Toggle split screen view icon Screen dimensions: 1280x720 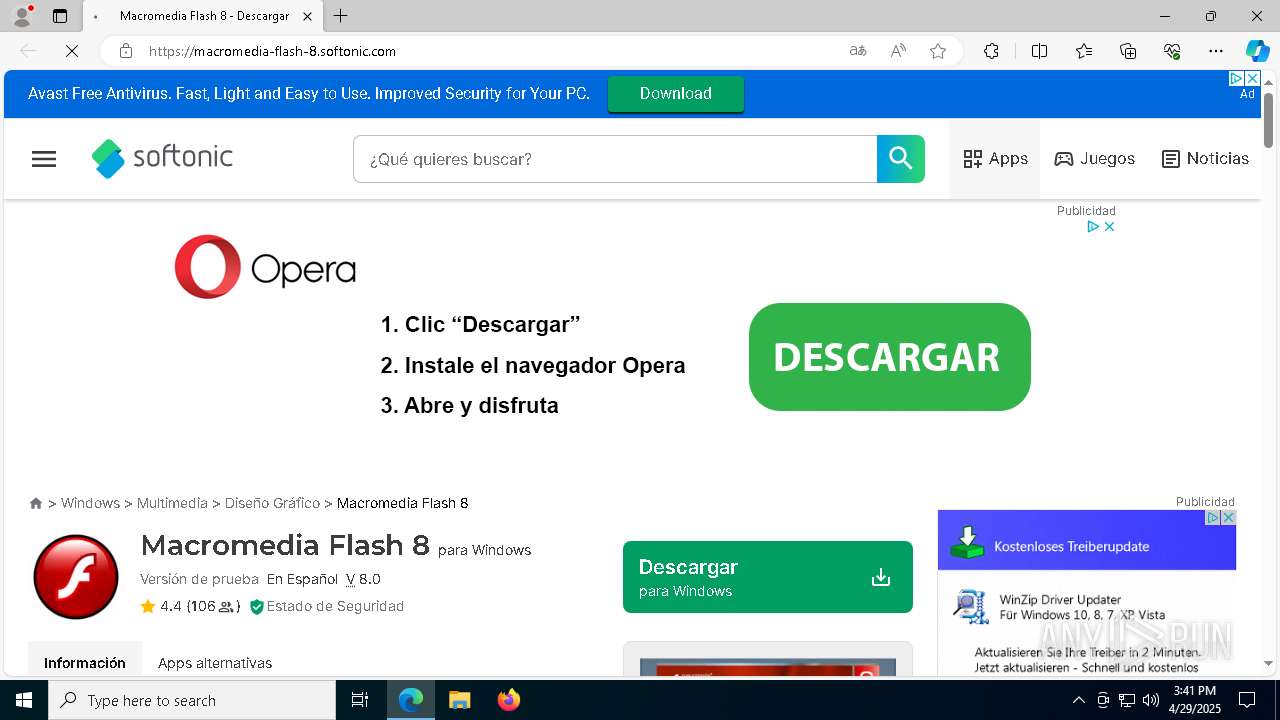tap(1039, 51)
